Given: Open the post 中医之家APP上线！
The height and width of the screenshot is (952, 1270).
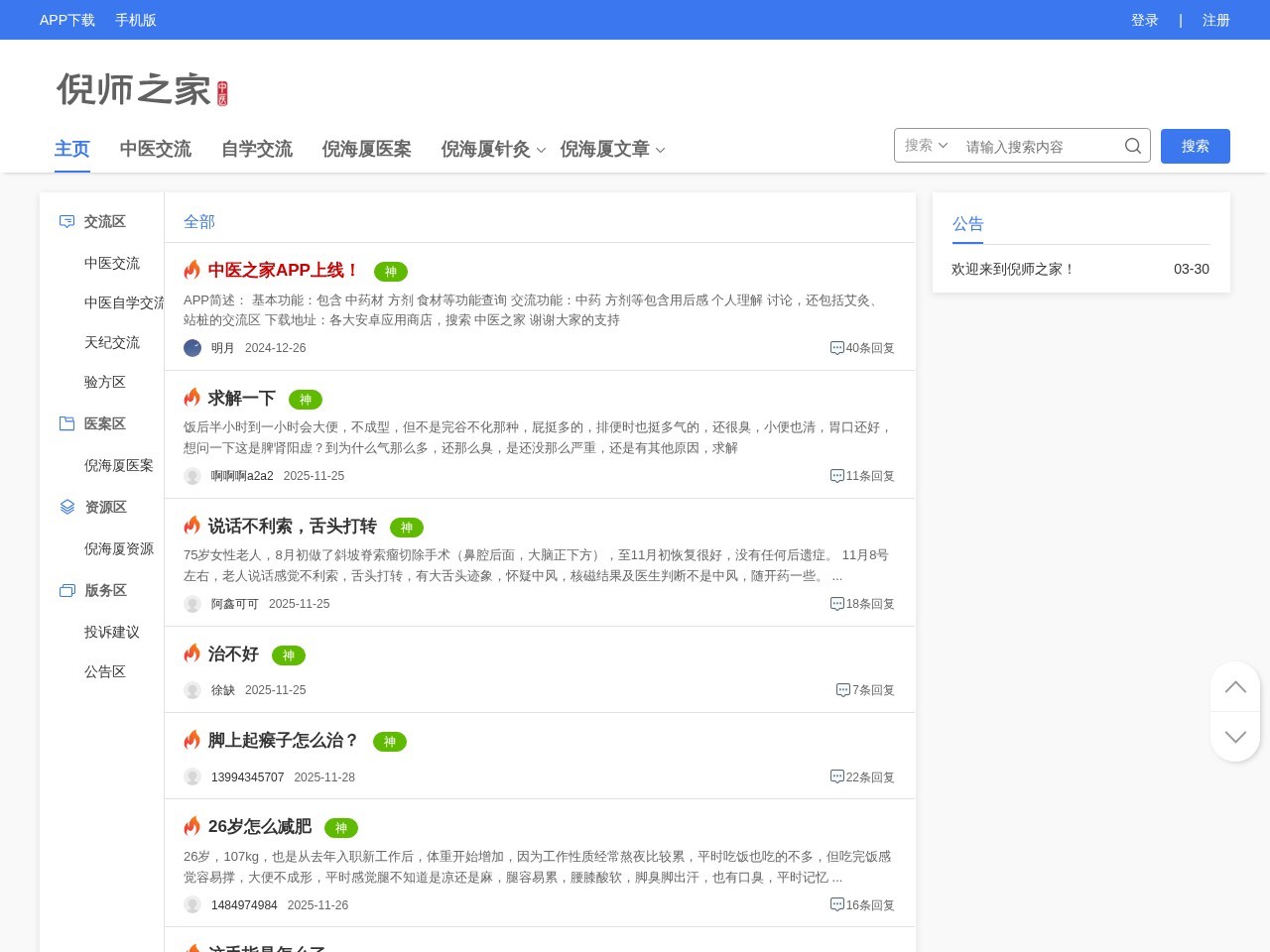Looking at the screenshot, I should [284, 270].
